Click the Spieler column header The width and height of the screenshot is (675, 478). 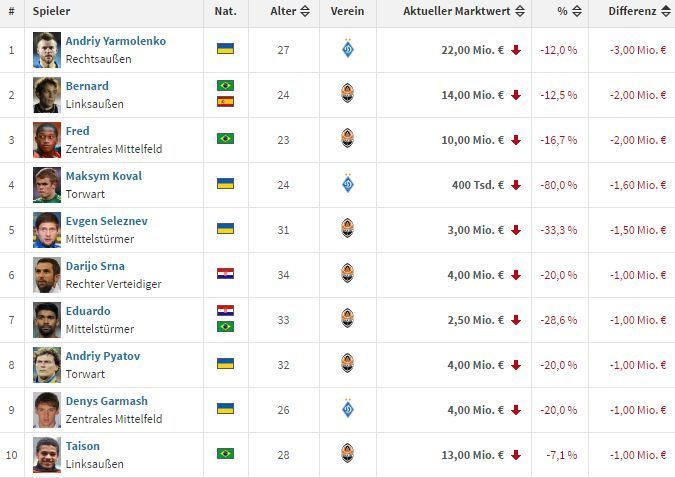coord(50,12)
